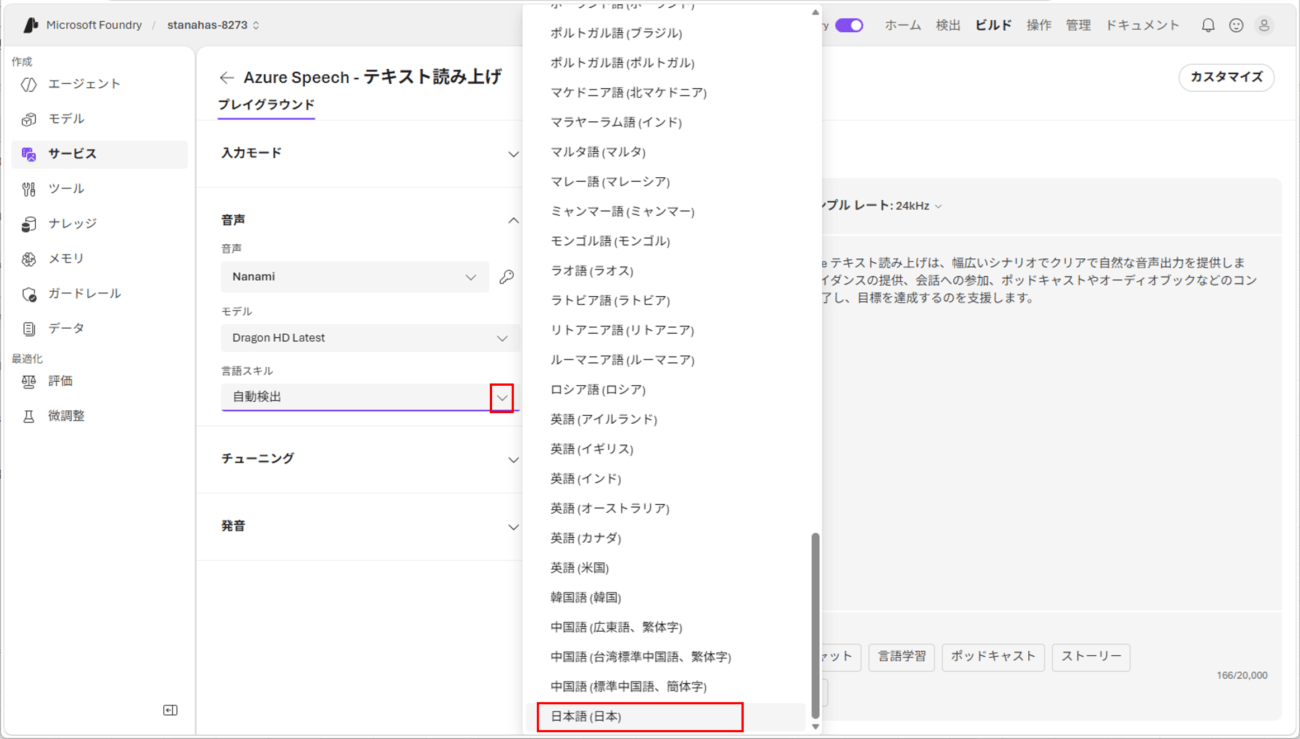Switch to the プレイグラウンド tab
The width and height of the screenshot is (1300, 739).
coord(266,105)
